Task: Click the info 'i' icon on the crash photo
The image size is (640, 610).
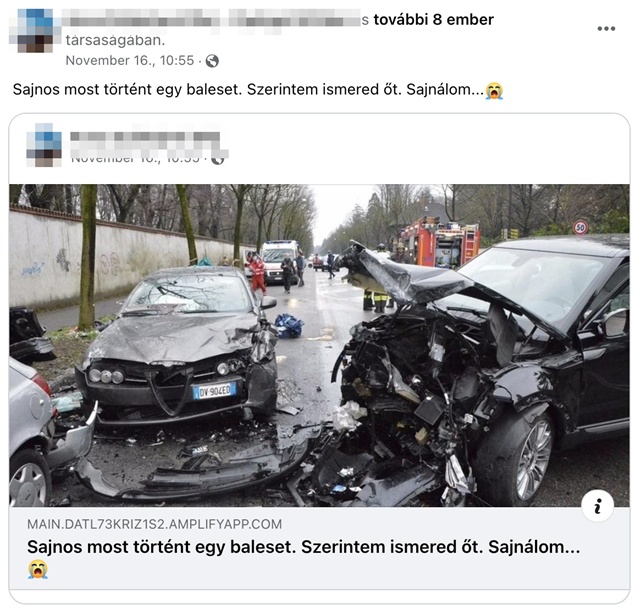Action: (x=598, y=506)
